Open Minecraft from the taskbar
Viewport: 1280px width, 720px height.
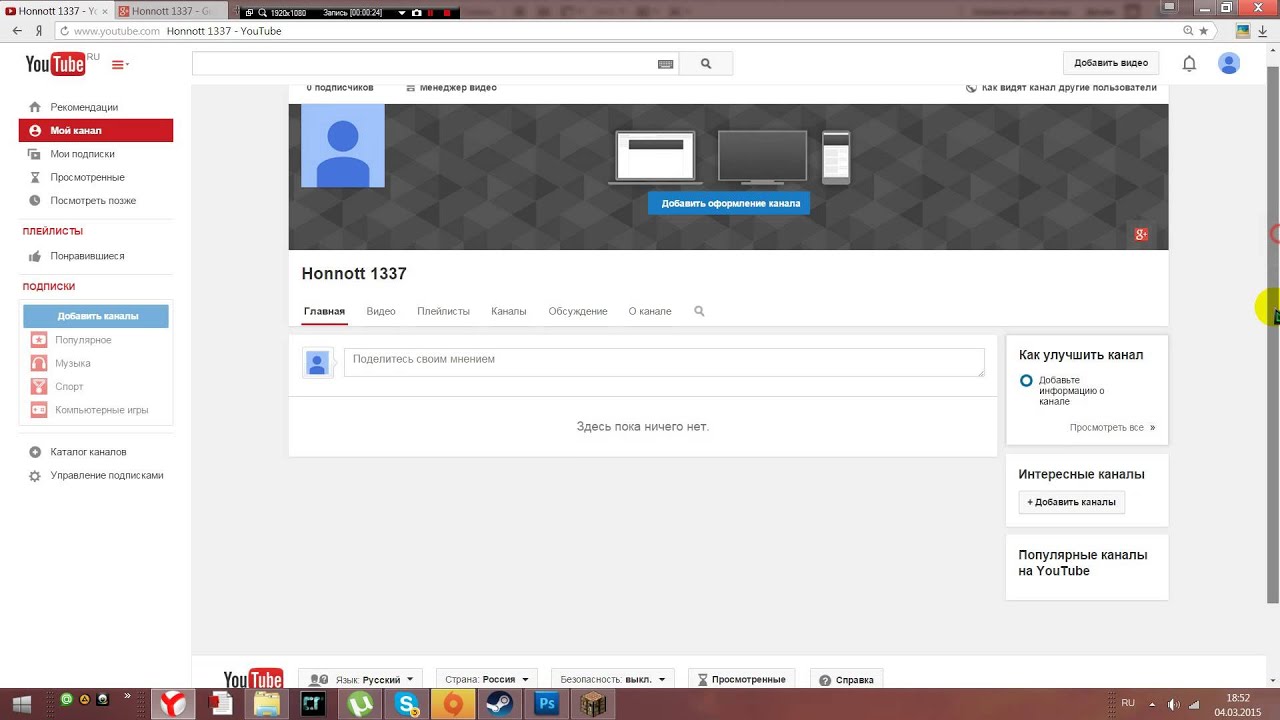click(593, 704)
